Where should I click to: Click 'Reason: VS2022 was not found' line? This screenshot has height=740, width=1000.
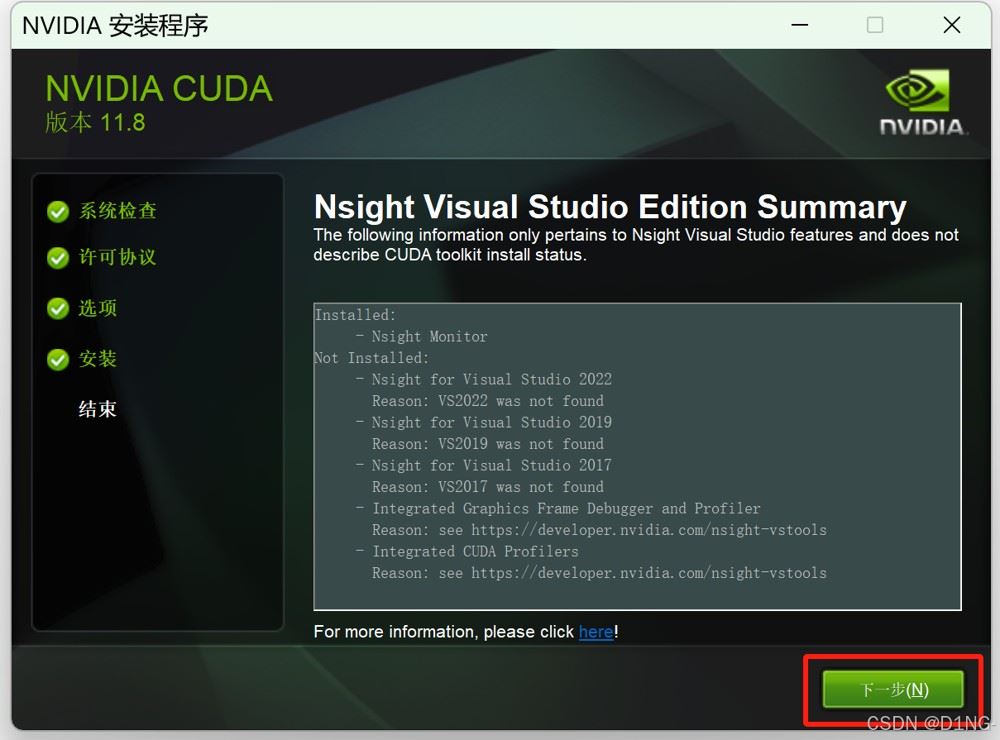[x=488, y=401]
